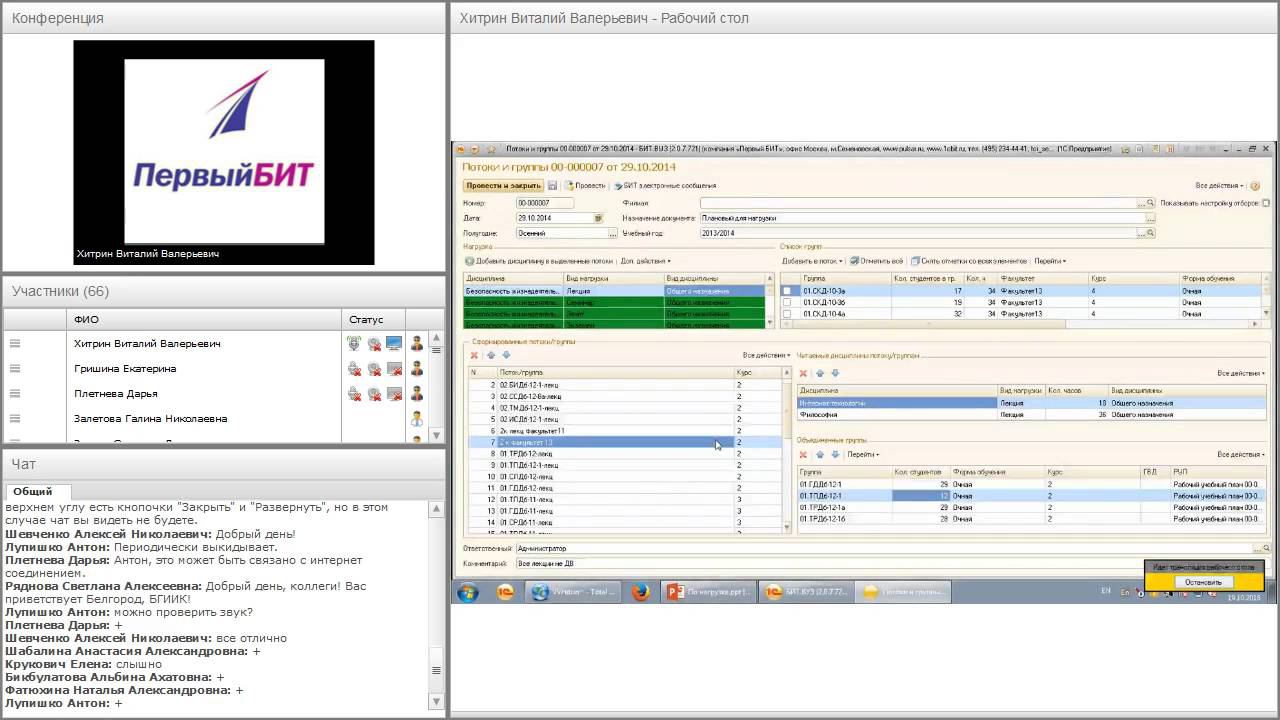The width and height of the screenshot is (1280, 720).
Task: Open 'Все действия' in Объединенные группы panel
Action: tap(1241, 455)
